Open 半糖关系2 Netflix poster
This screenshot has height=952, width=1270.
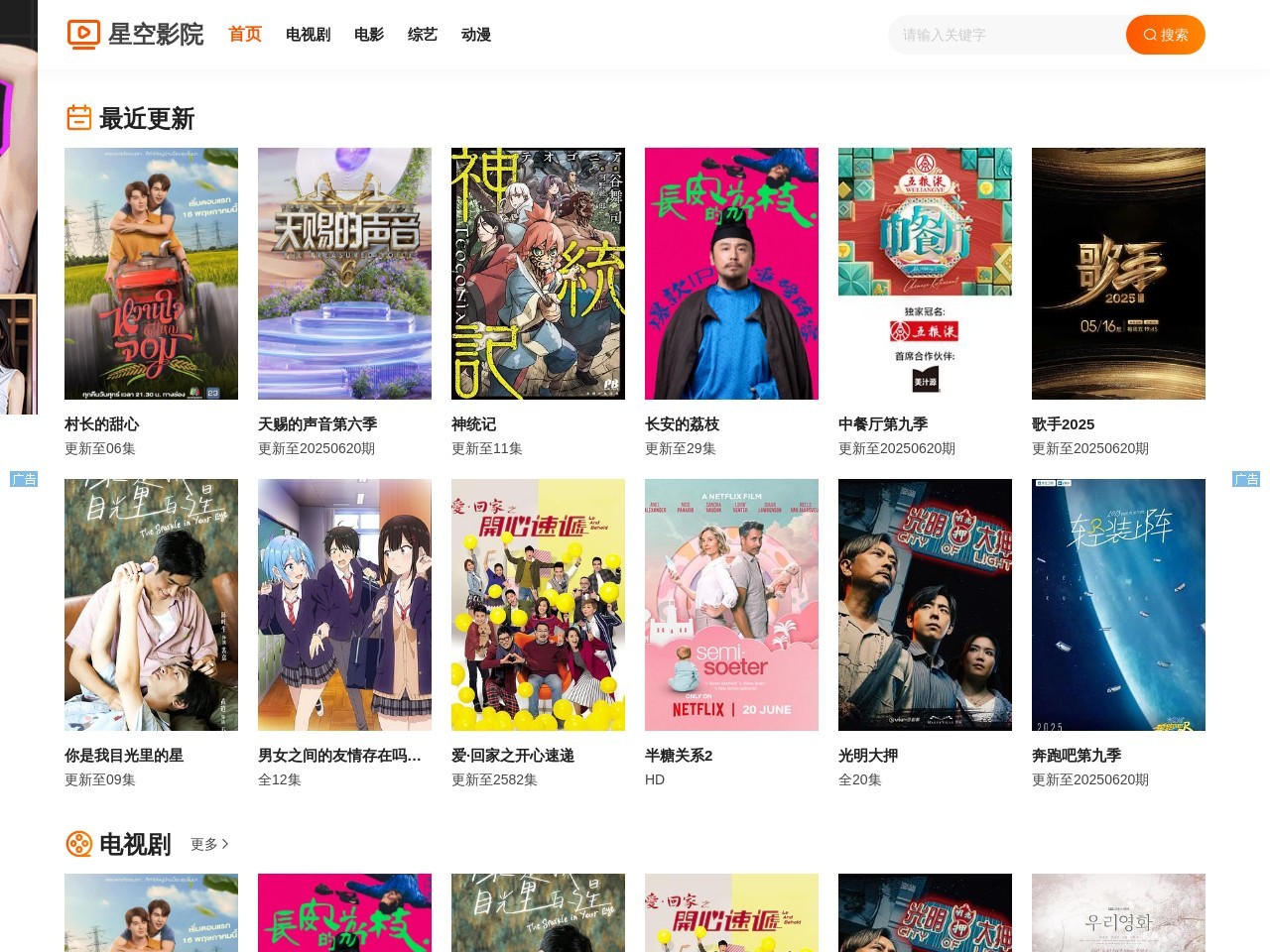click(x=731, y=605)
